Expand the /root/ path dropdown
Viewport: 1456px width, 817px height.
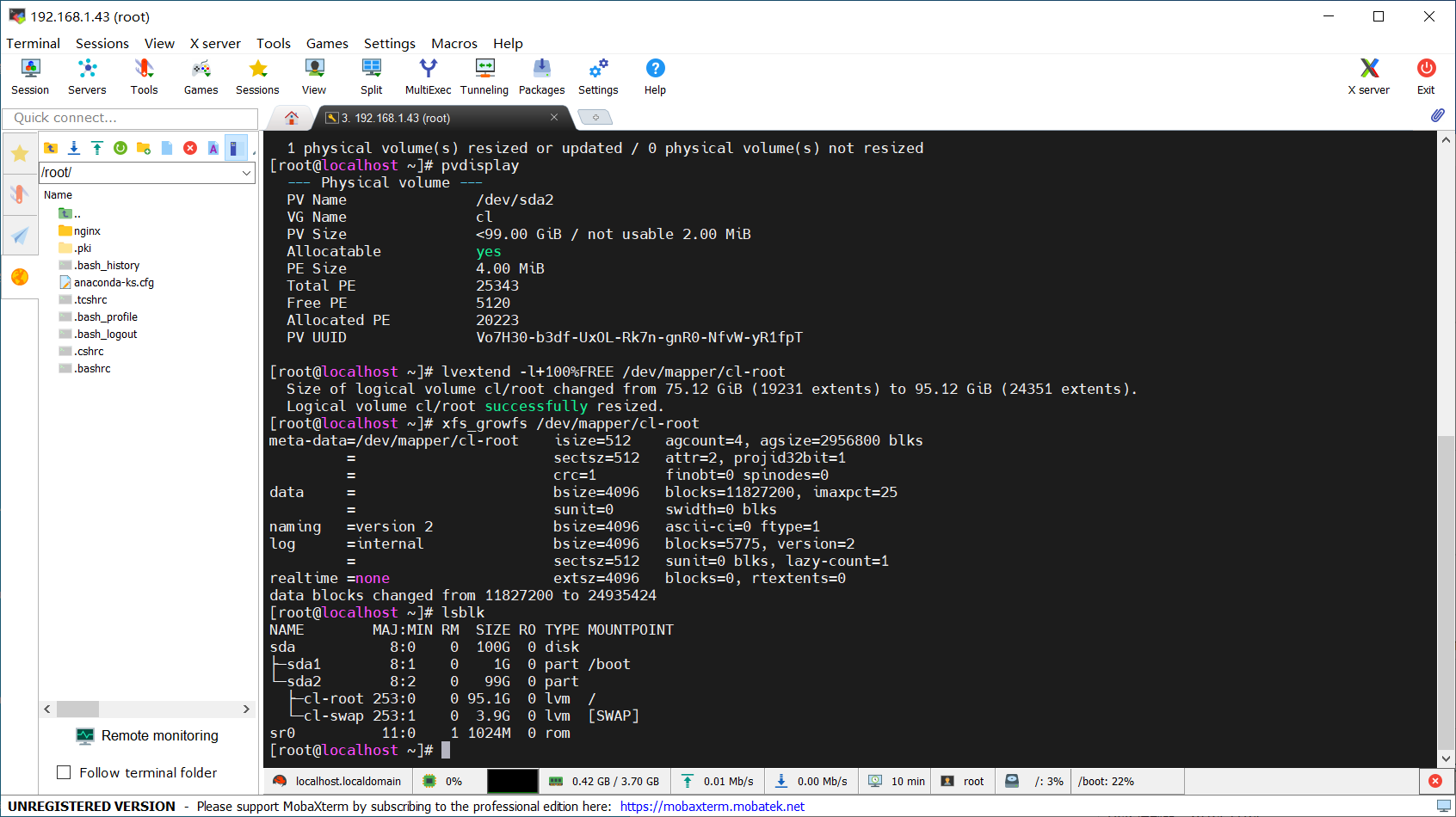[247, 173]
